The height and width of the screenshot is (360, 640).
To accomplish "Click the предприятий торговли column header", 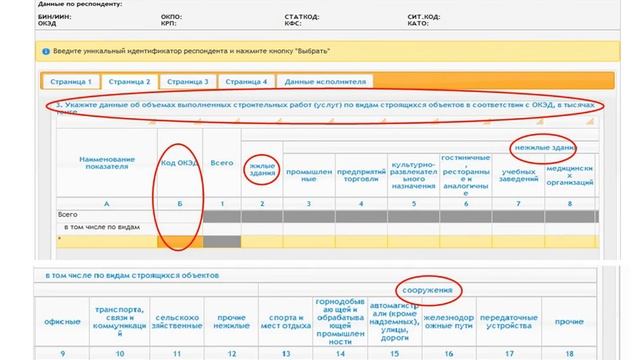I will 361,176.
